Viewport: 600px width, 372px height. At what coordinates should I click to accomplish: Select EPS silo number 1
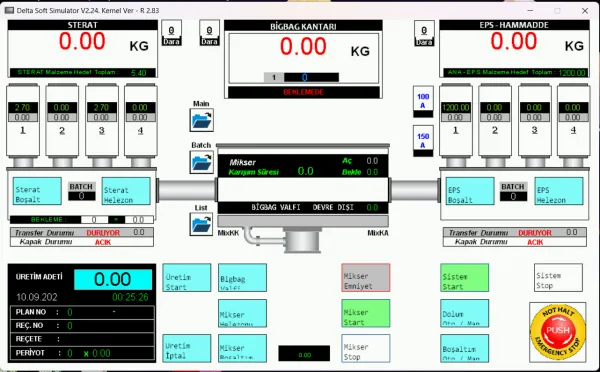(x=455, y=120)
